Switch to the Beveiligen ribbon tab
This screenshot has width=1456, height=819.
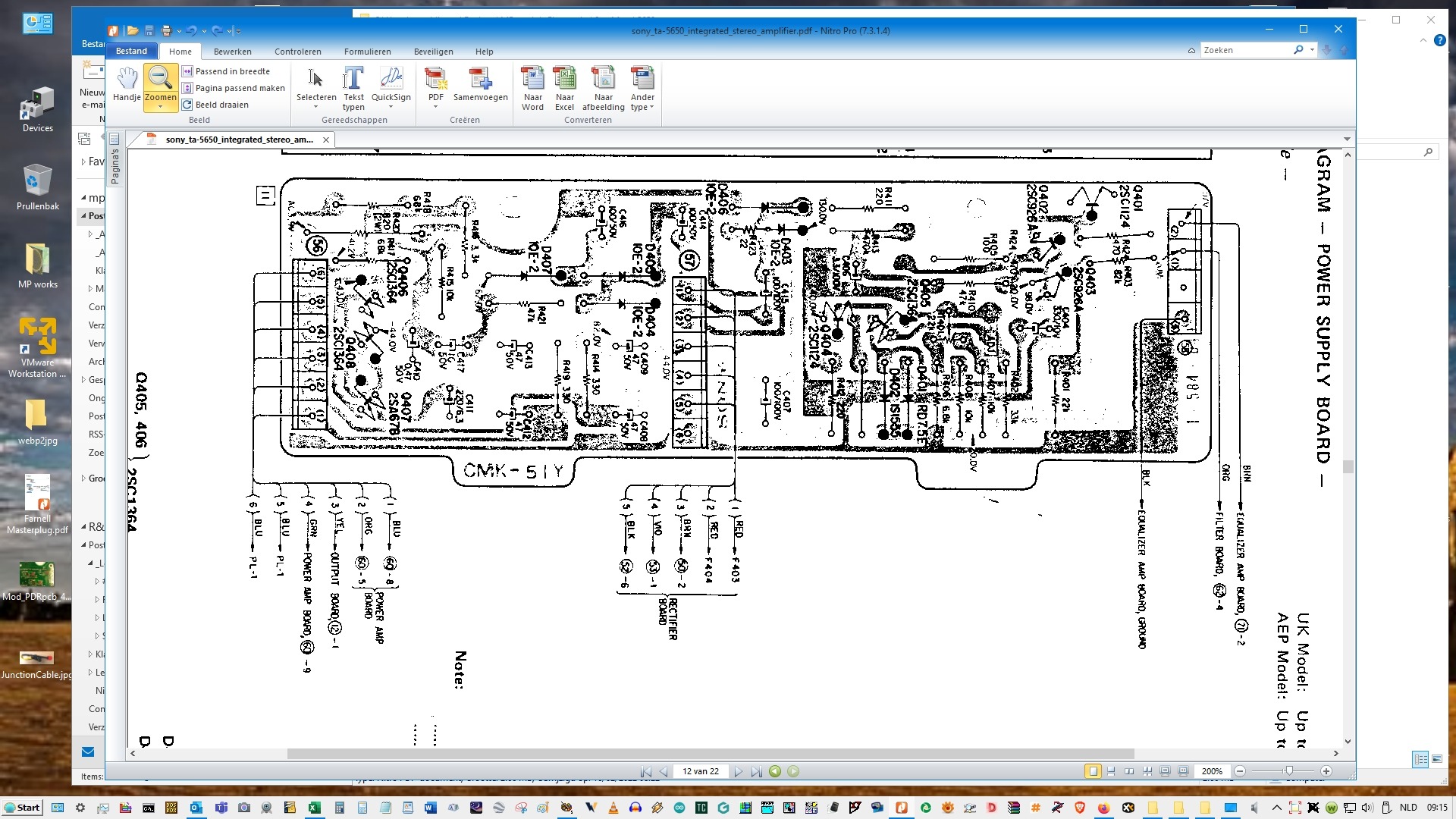click(x=433, y=52)
